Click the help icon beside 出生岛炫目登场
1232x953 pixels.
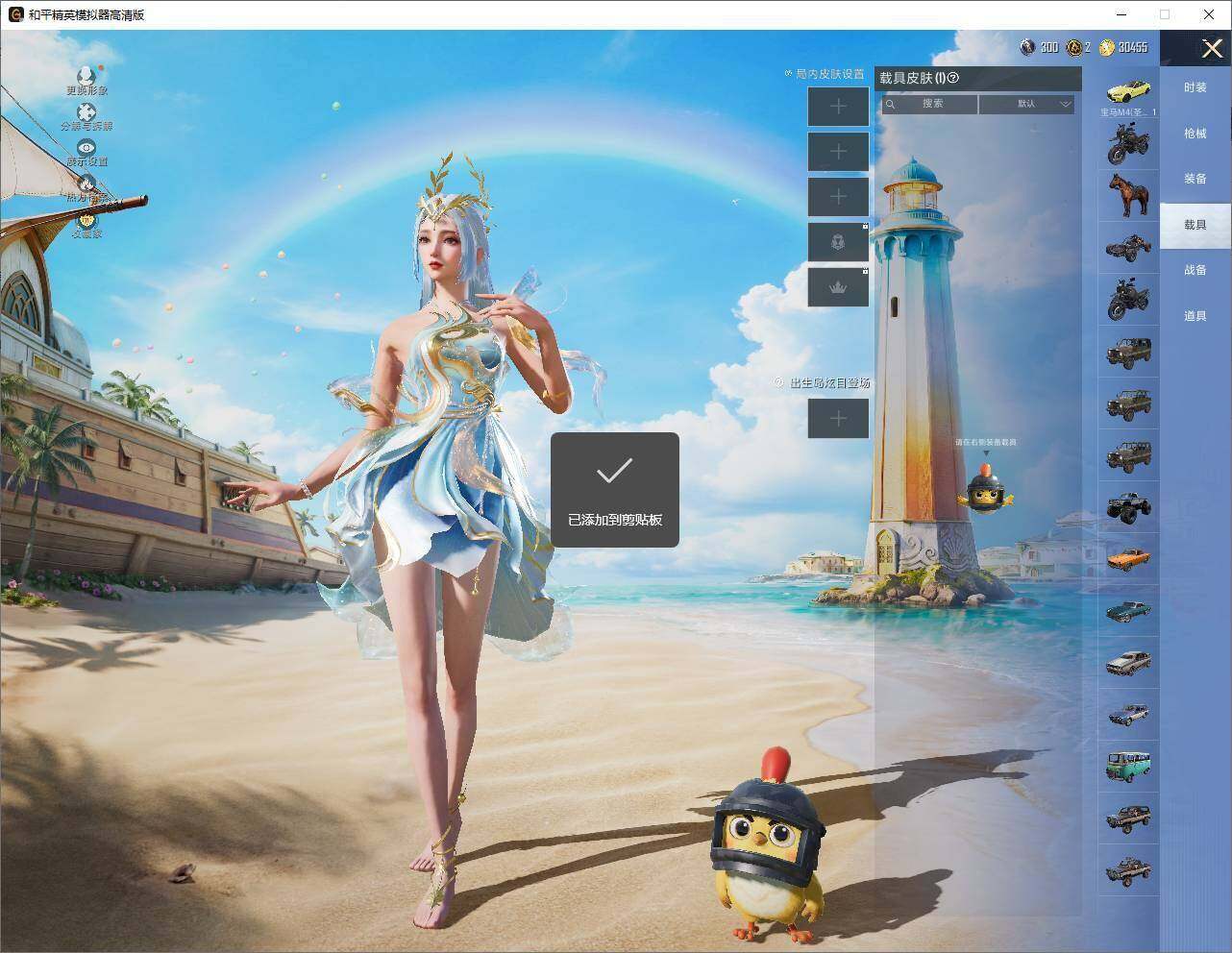coord(779,382)
